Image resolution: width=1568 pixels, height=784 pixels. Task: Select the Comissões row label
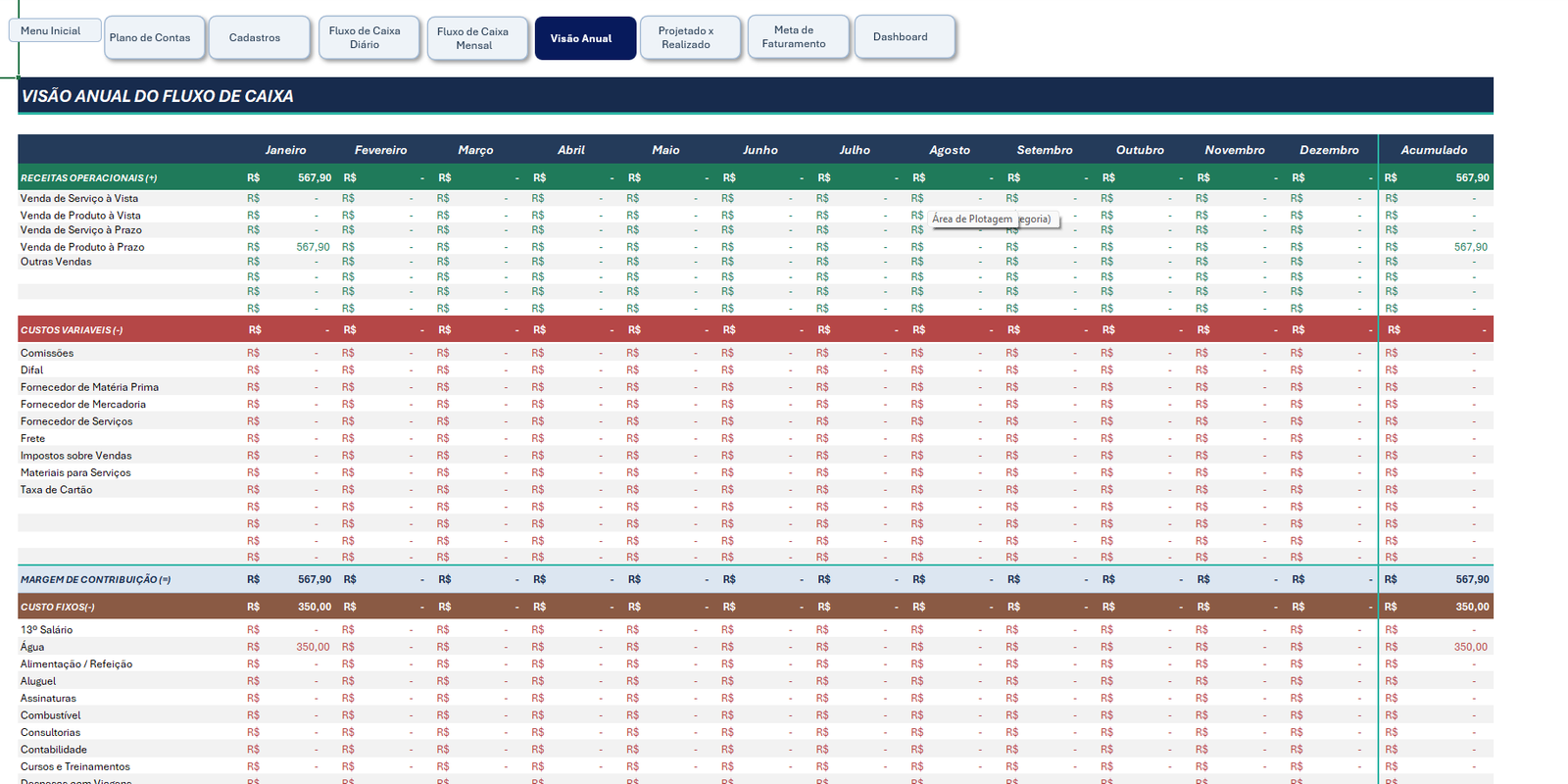coord(47,353)
